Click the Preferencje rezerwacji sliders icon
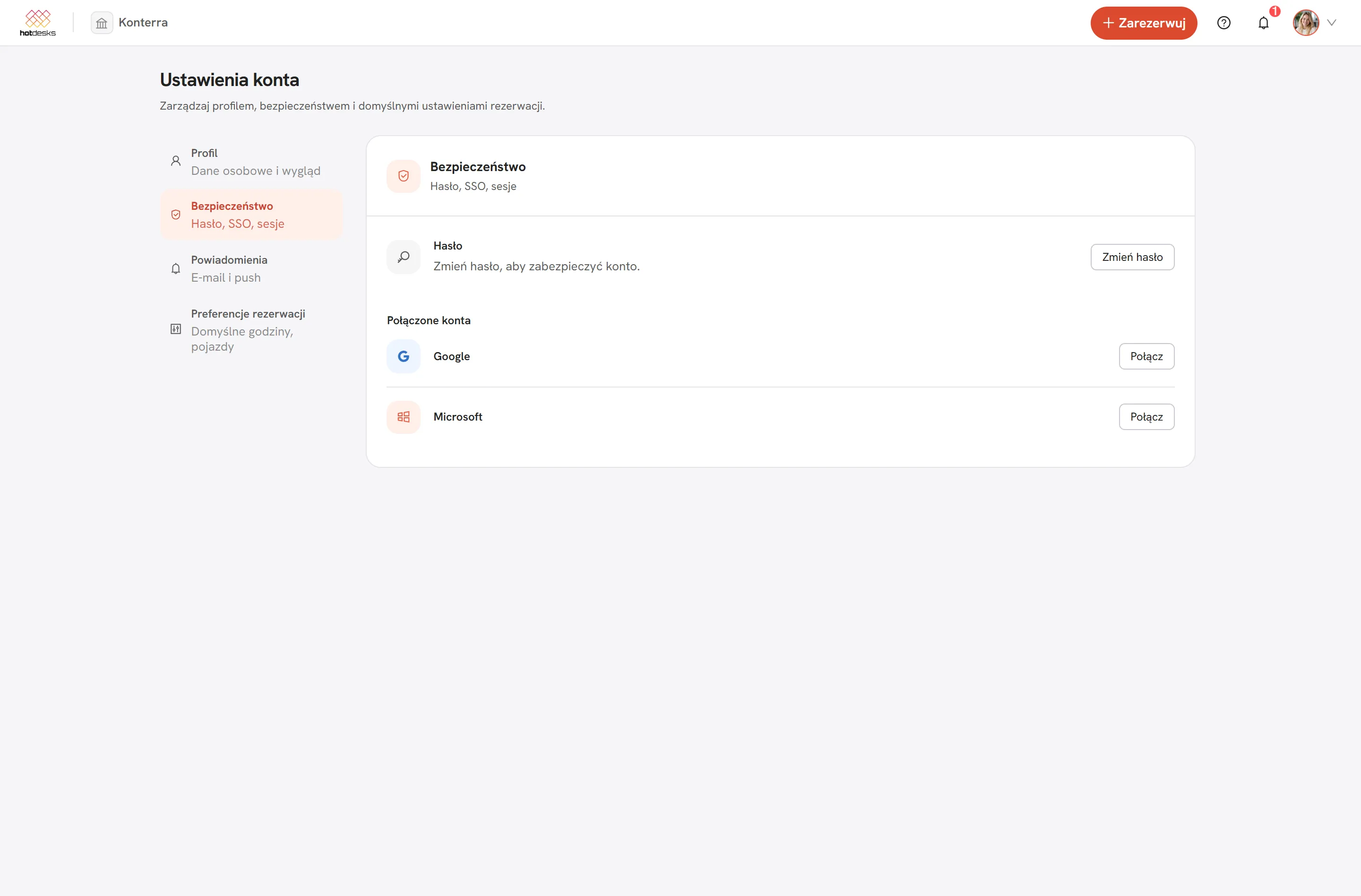 (175, 329)
